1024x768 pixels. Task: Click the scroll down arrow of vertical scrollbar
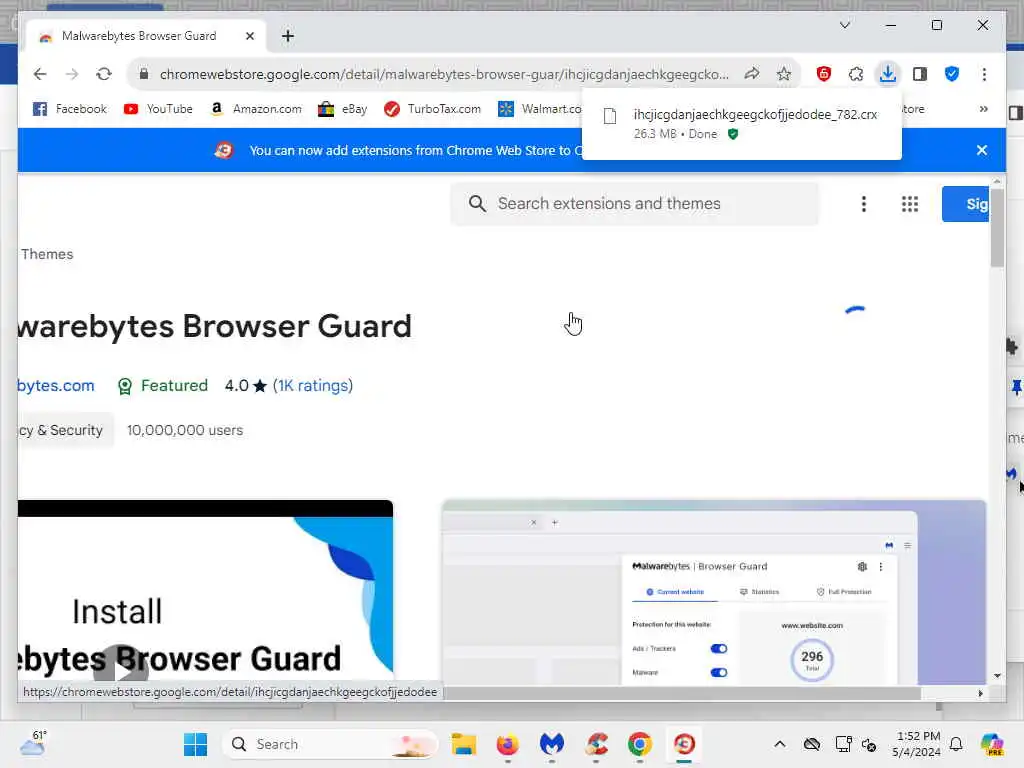coord(997,676)
